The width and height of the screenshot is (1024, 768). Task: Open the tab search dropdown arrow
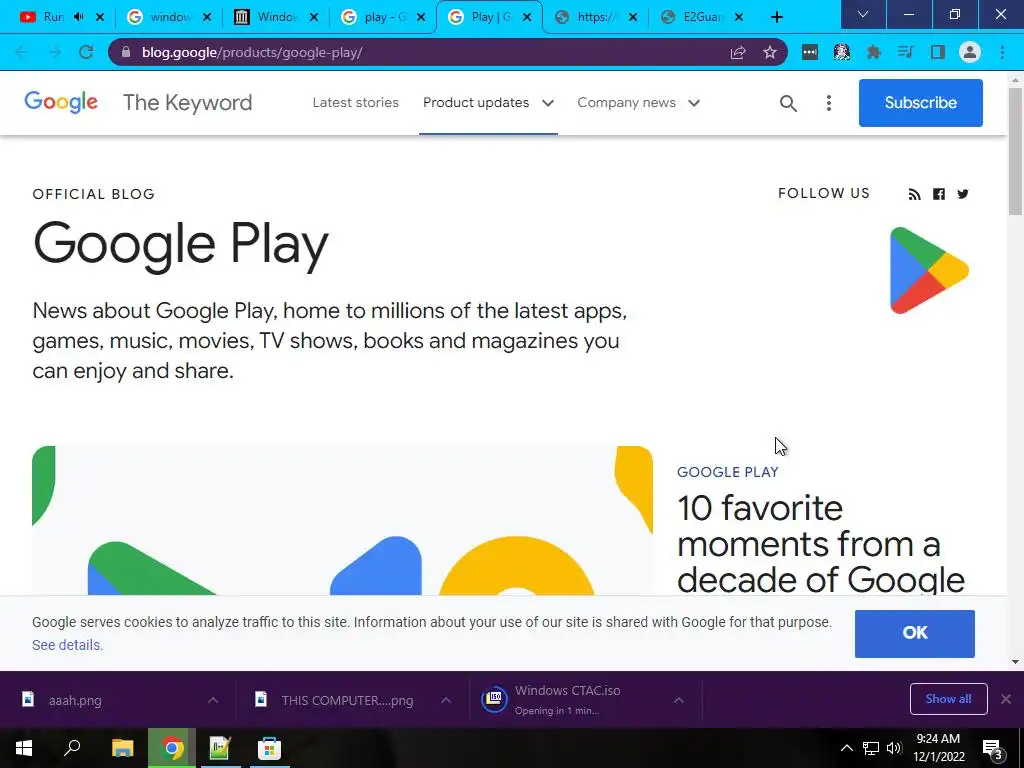pyautogui.click(x=863, y=14)
